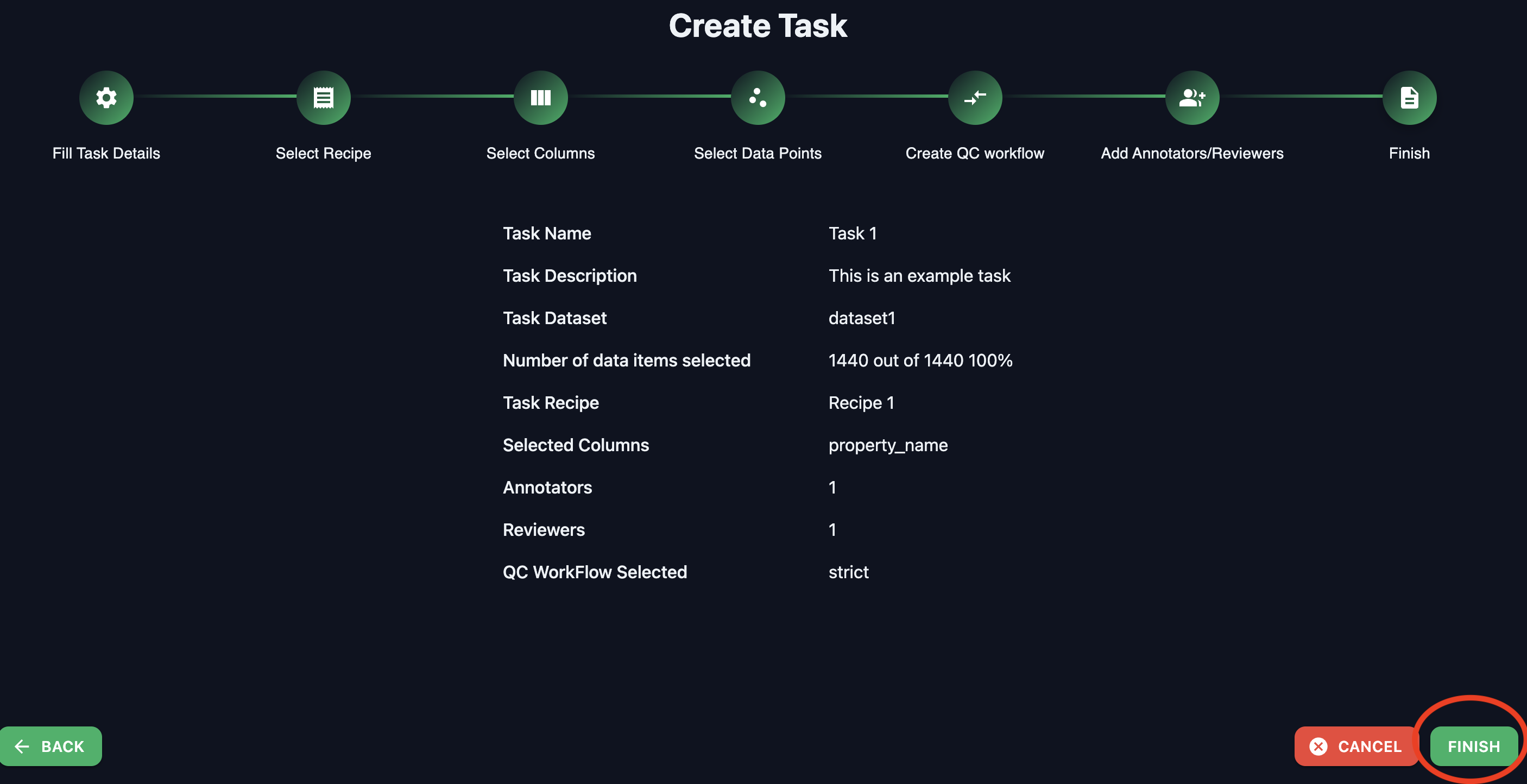Screen dimensions: 1527x784
Task: Click the receipt icon for Select Recipe step
Action: click(x=324, y=98)
